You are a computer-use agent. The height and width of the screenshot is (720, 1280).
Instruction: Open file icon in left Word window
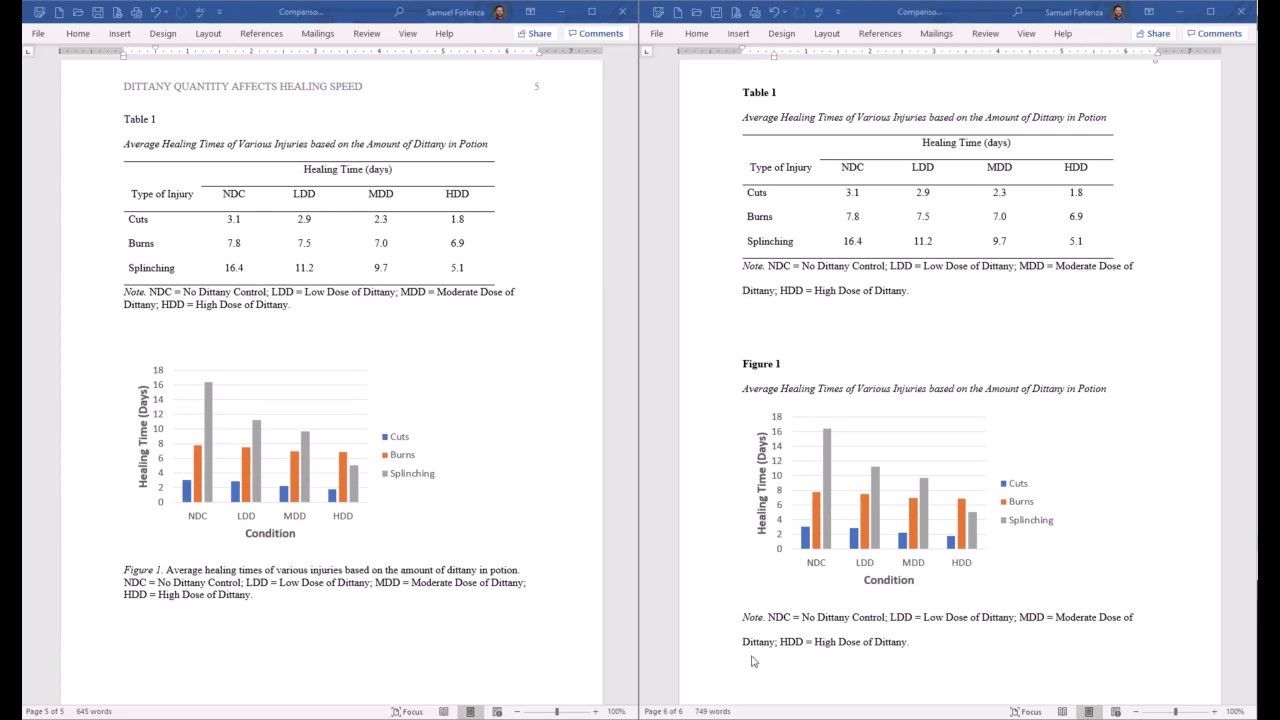pyautogui.click(x=78, y=12)
